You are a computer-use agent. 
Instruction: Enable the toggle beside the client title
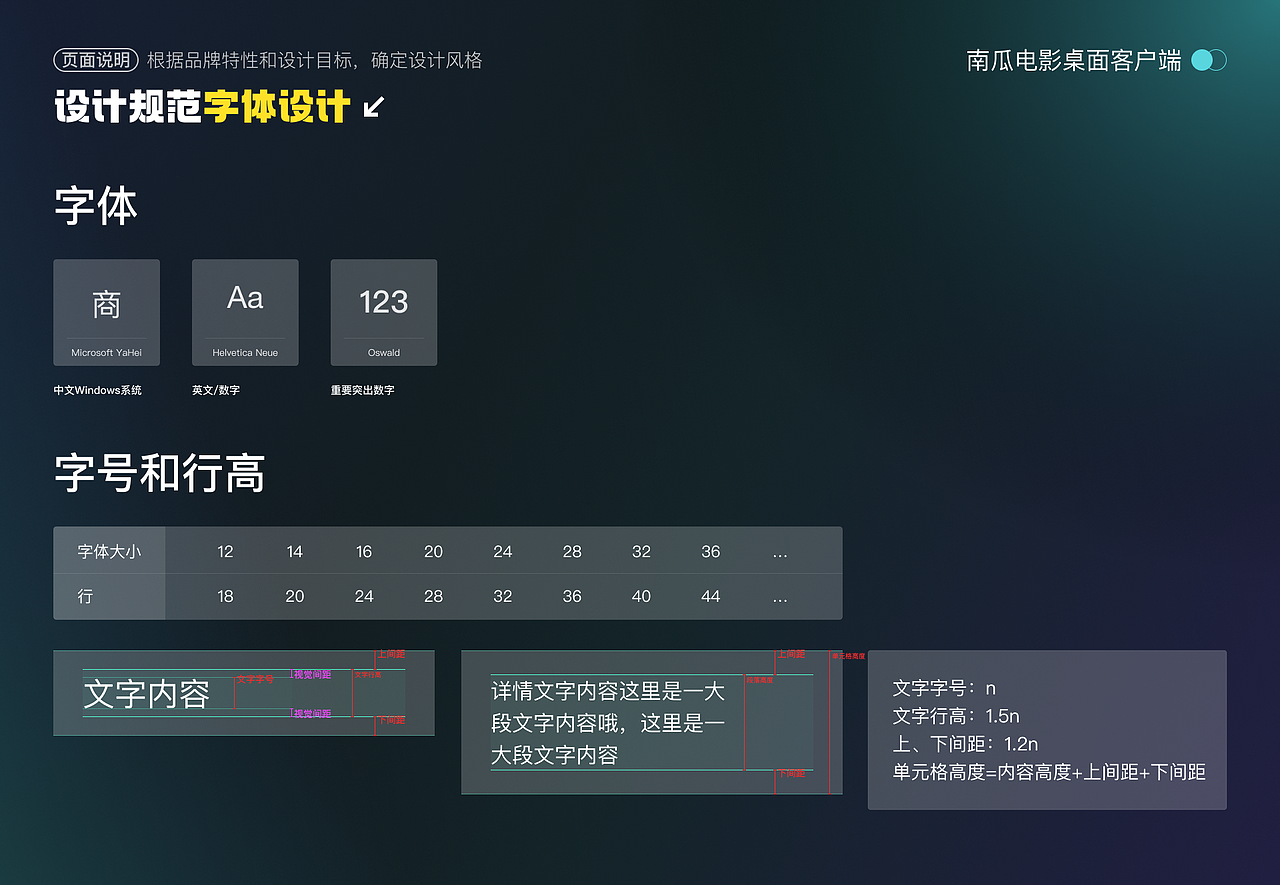click(1207, 60)
